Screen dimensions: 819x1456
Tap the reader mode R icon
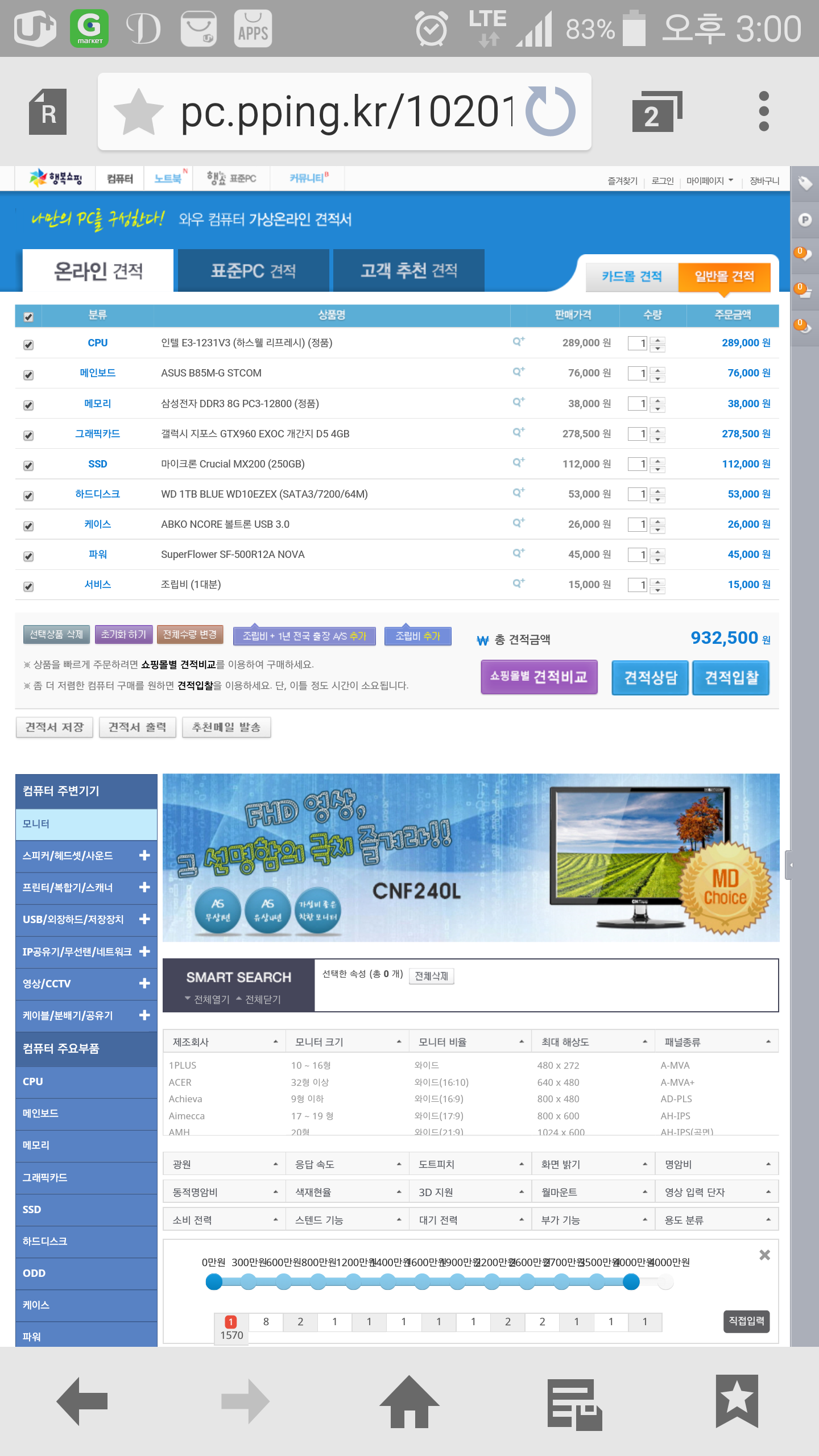point(48,111)
